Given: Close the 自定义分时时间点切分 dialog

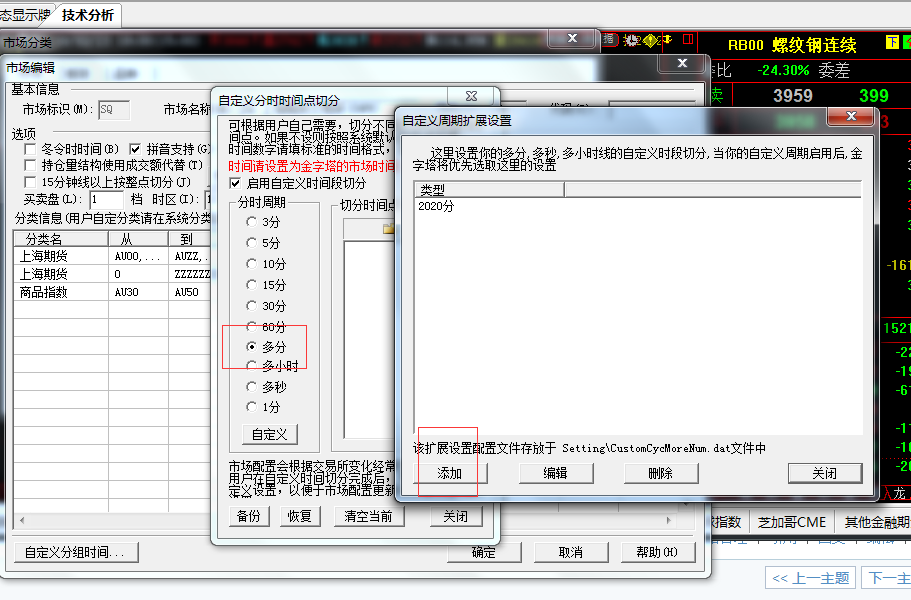Looking at the screenshot, I should pos(471,96).
